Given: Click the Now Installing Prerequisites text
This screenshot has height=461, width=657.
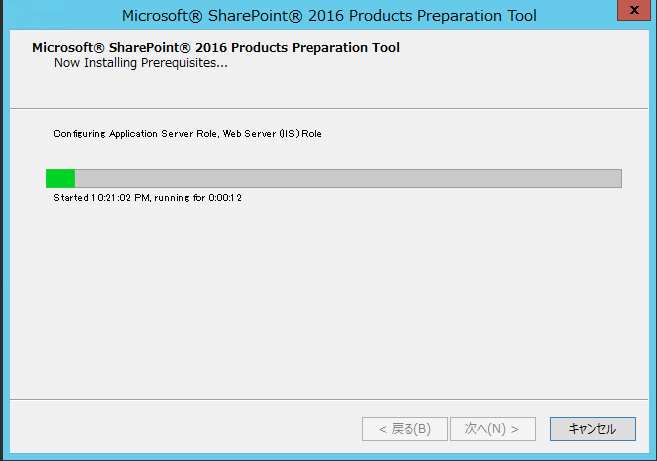Looking at the screenshot, I should [x=141, y=63].
